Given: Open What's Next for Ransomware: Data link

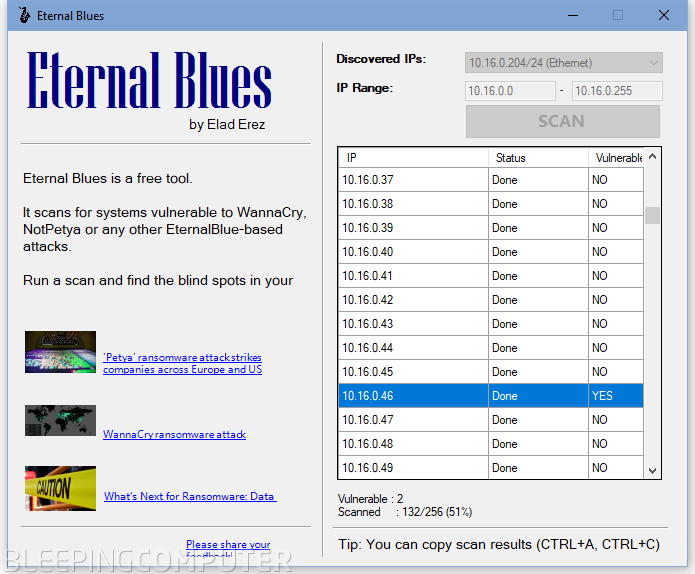Looking at the screenshot, I should (x=190, y=496).
